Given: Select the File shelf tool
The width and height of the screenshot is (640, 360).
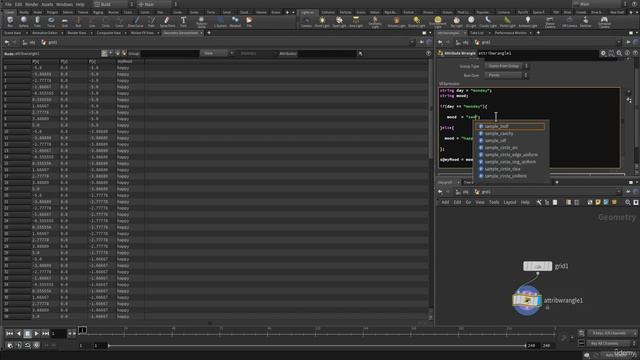Looking at the screenshot, I should point(249,22).
